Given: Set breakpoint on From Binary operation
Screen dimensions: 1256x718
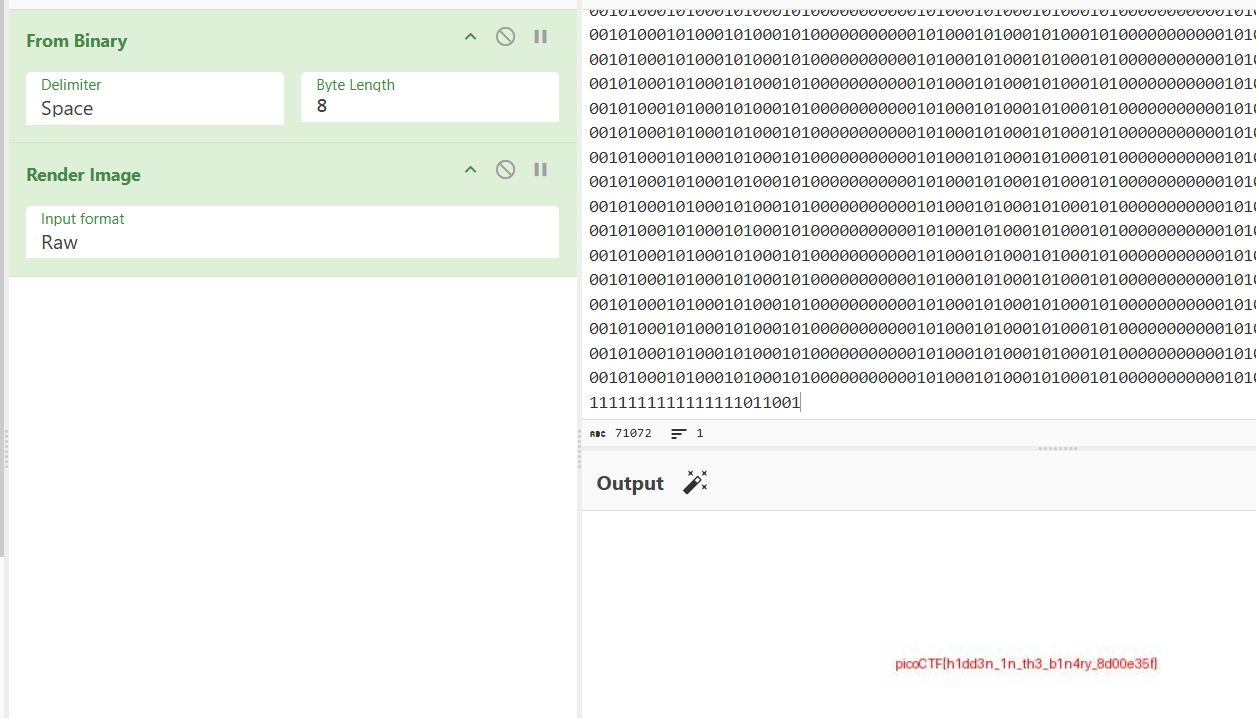Looking at the screenshot, I should tap(540, 37).
